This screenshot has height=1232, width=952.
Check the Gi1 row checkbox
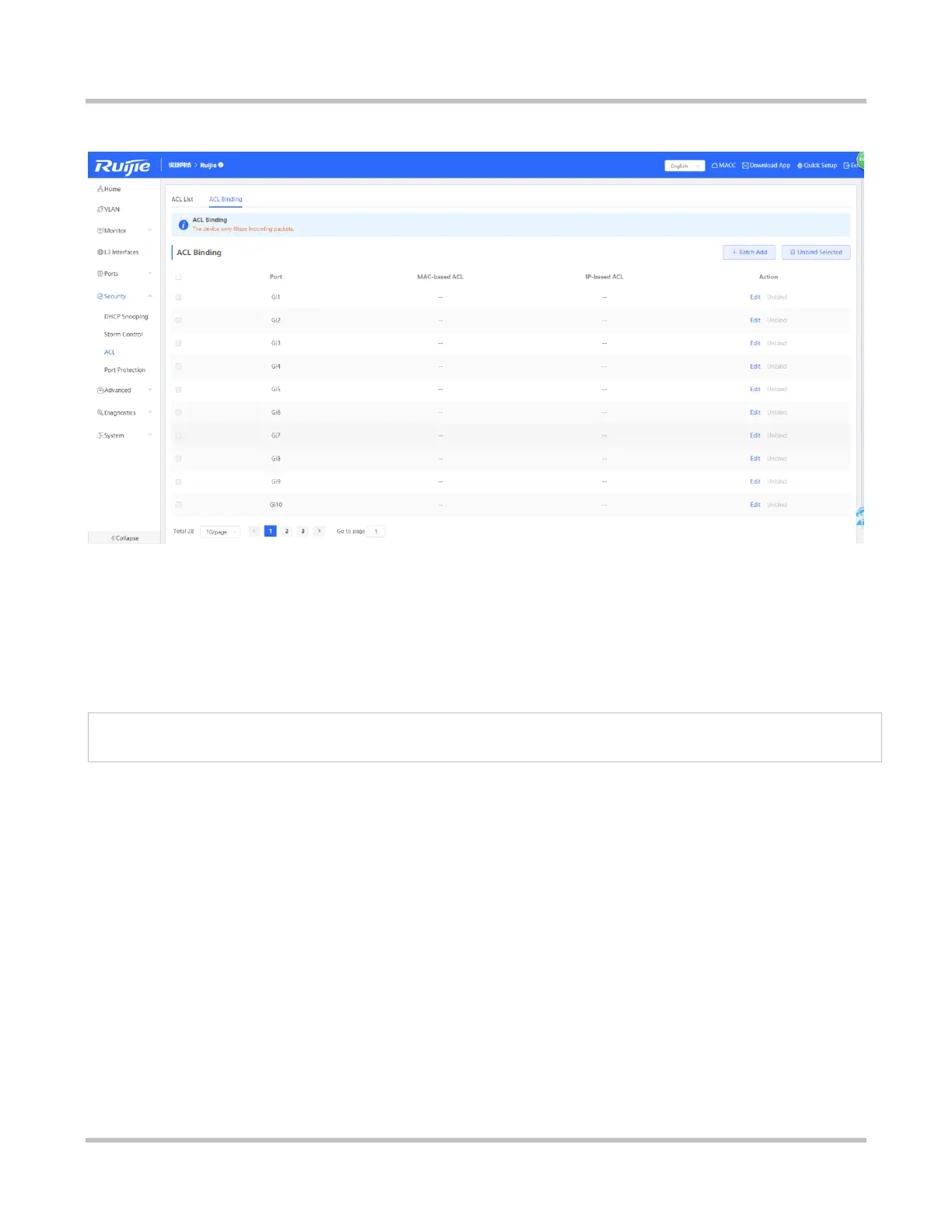[178, 297]
